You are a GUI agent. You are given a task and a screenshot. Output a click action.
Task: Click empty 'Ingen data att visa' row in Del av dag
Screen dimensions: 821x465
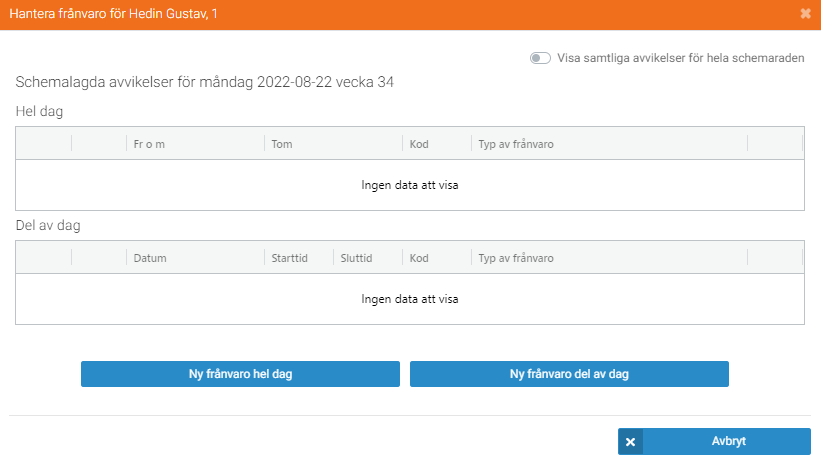pyautogui.click(x=409, y=298)
